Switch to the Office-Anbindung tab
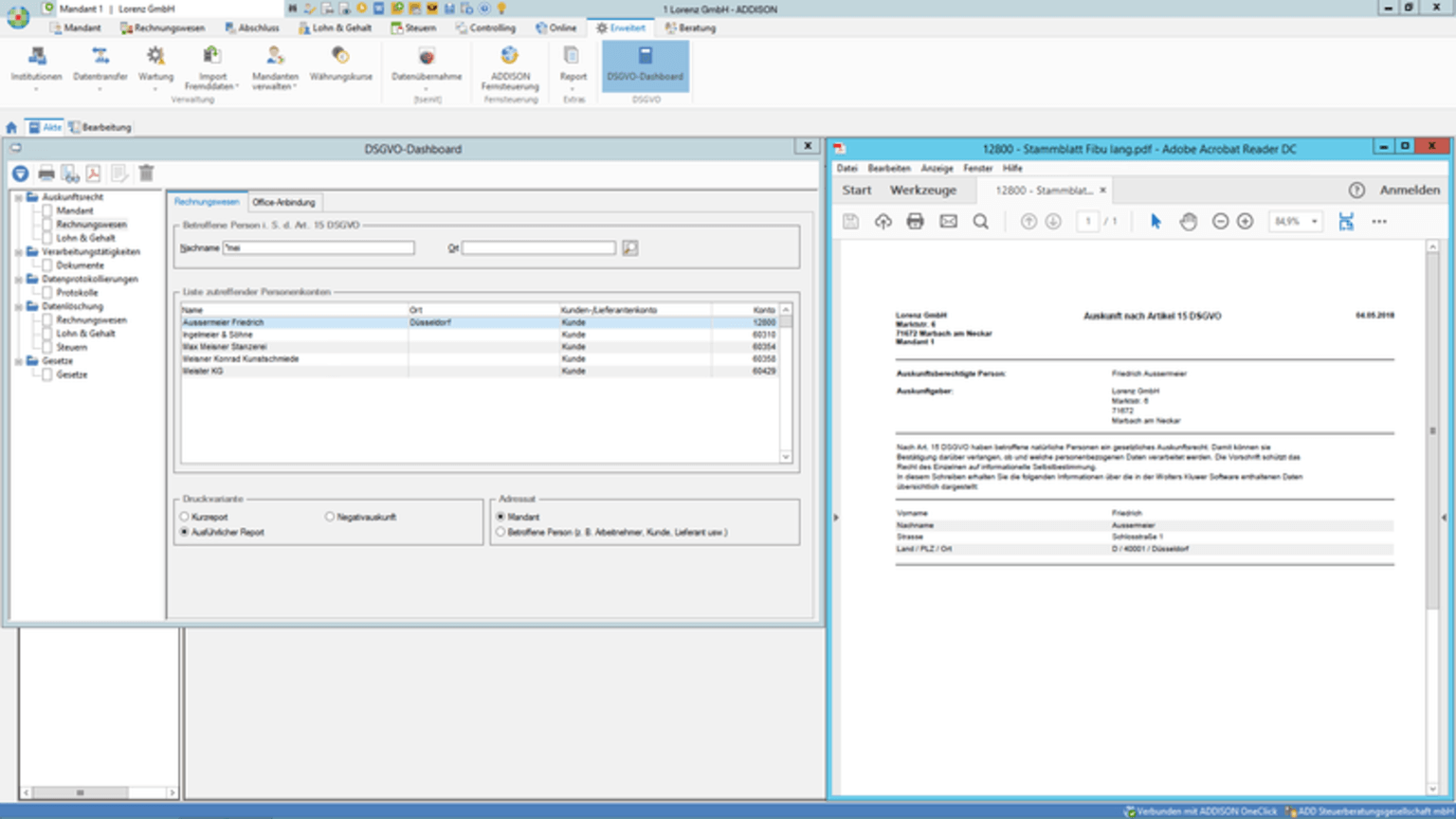This screenshot has height=819, width=1456. [x=283, y=203]
